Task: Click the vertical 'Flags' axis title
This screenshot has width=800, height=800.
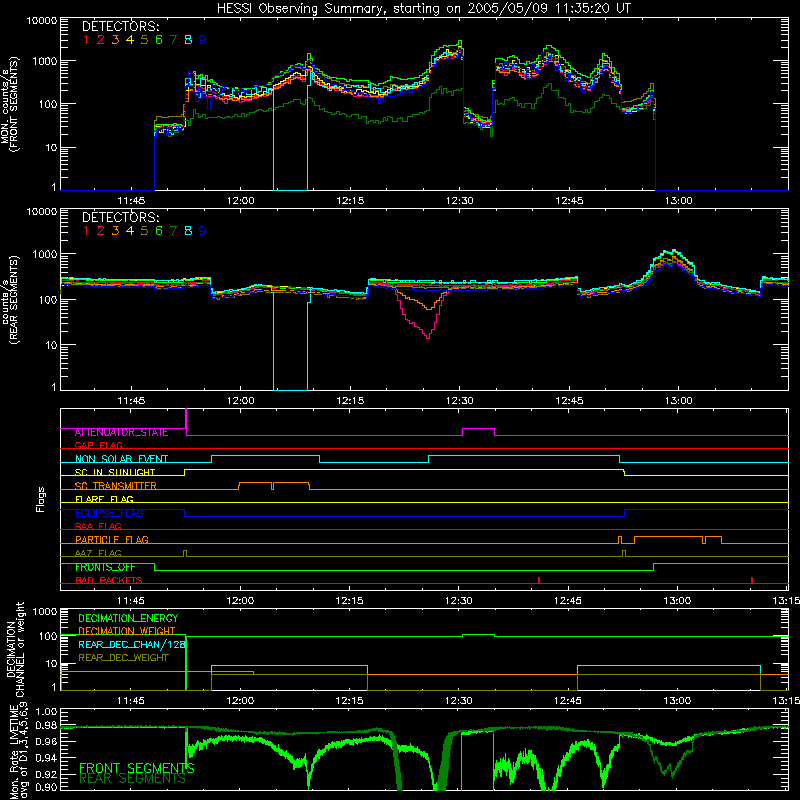Action: (x=41, y=499)
